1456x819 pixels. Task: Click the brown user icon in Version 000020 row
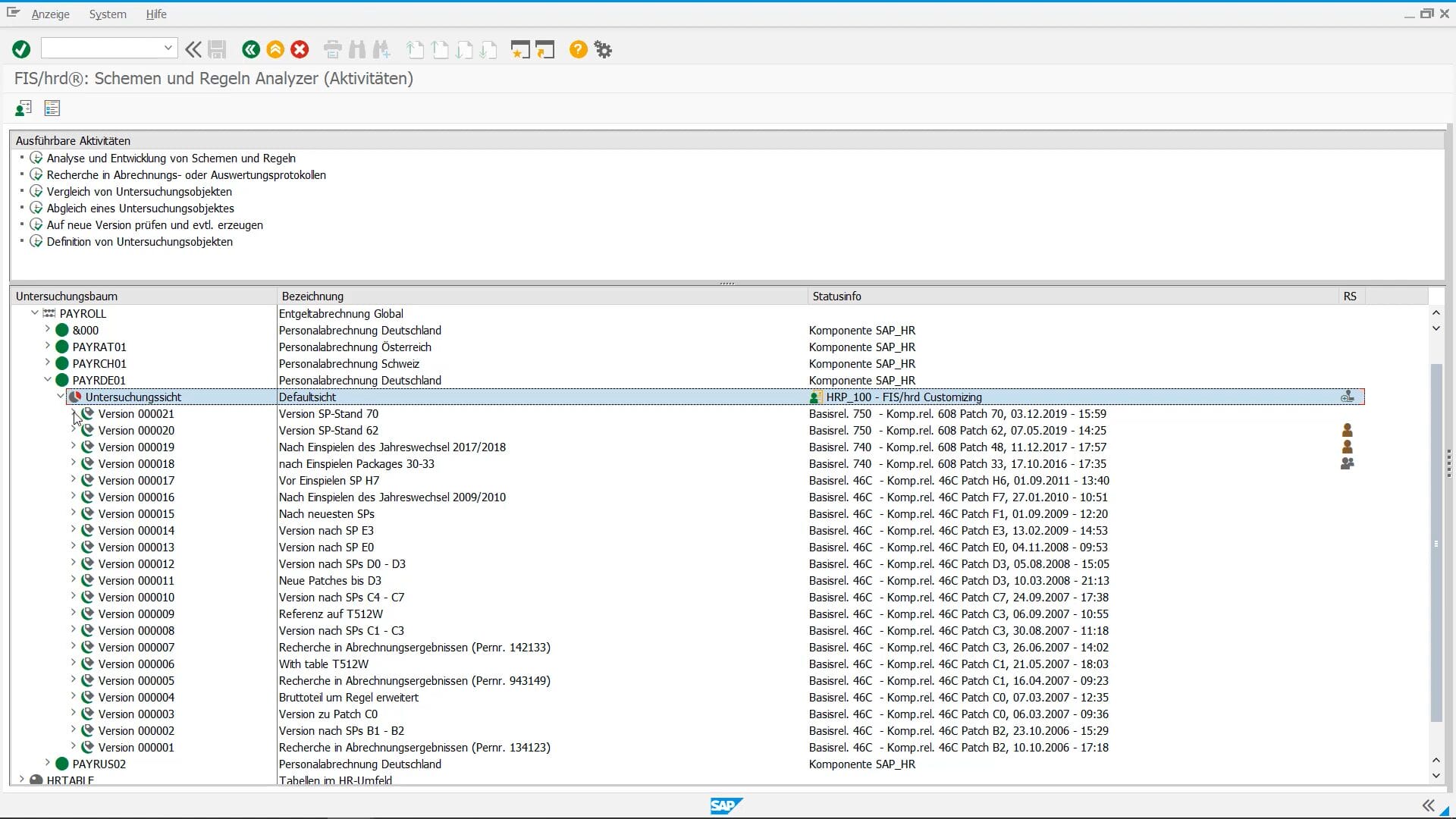click(x=1348, y=430)
